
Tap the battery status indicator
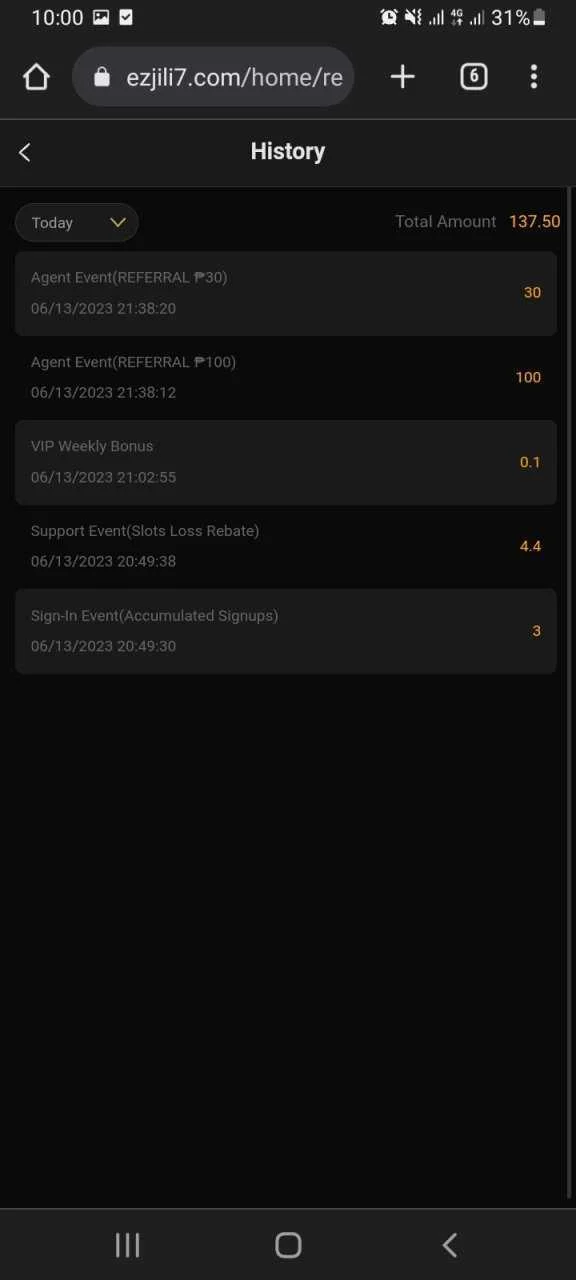pos(540,17)
